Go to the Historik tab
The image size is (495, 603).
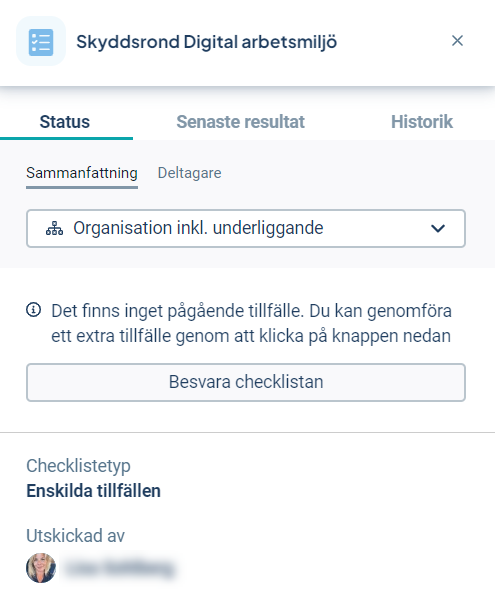(x=422, y=122)
